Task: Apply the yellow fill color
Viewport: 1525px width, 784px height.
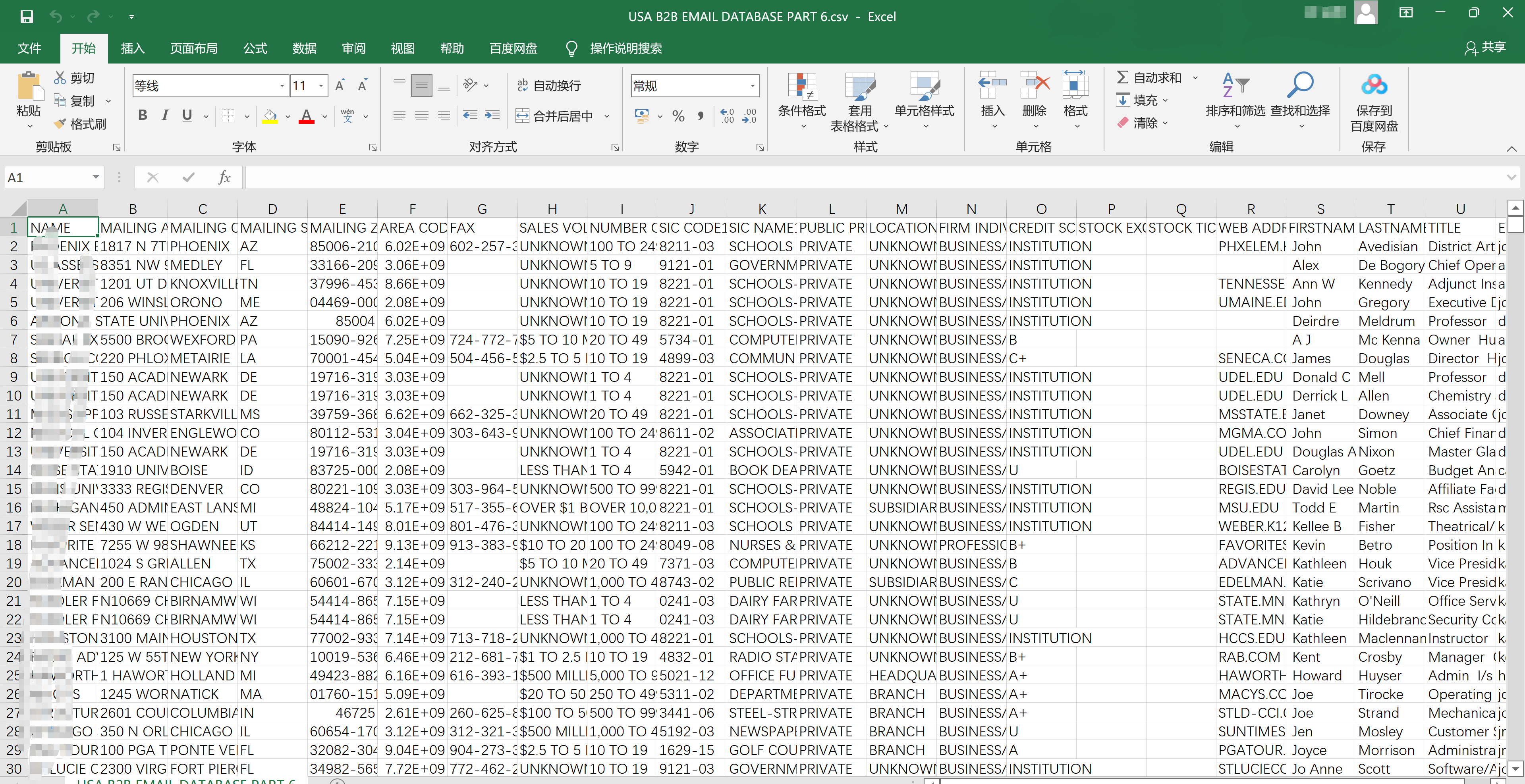Action: coord(270,116)
